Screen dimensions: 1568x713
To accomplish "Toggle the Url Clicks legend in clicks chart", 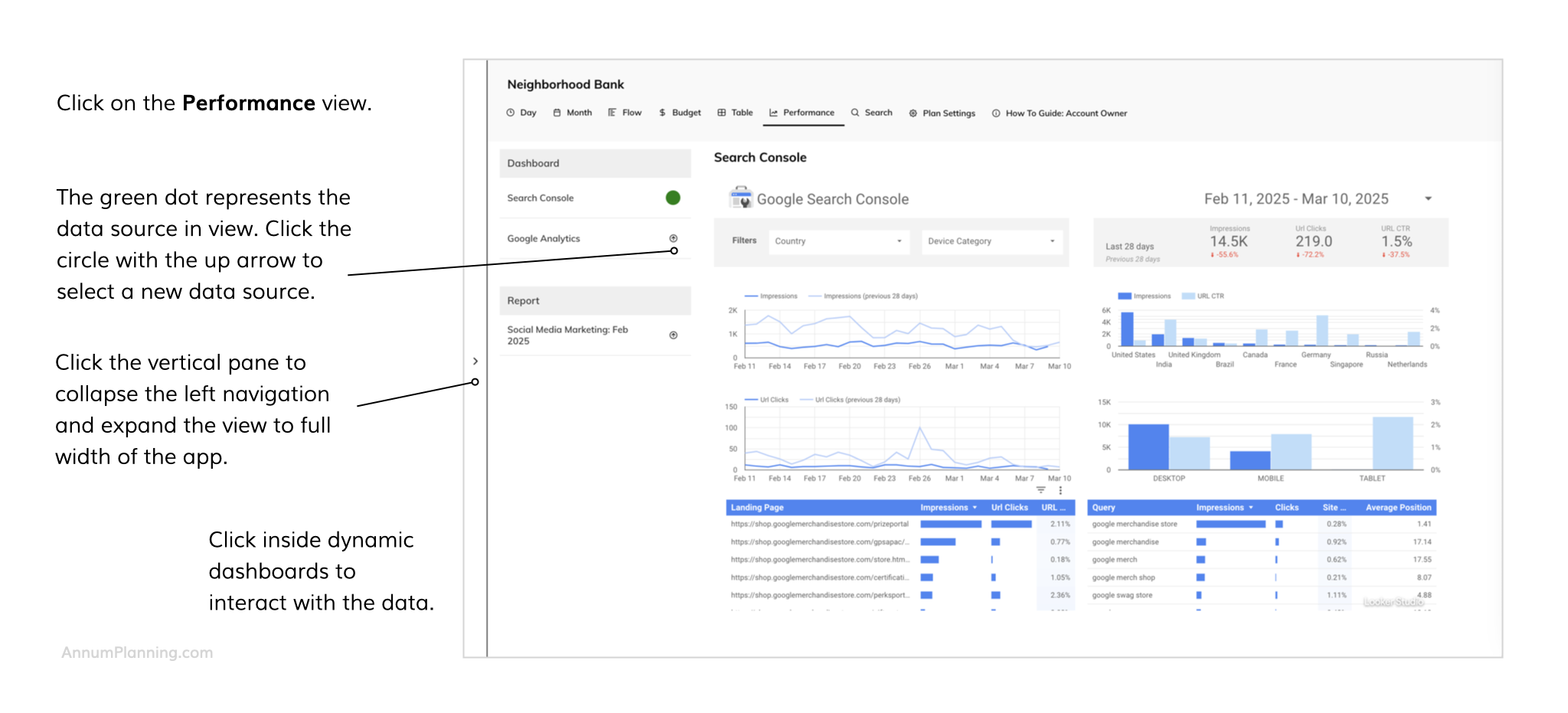I will (766, 400).
